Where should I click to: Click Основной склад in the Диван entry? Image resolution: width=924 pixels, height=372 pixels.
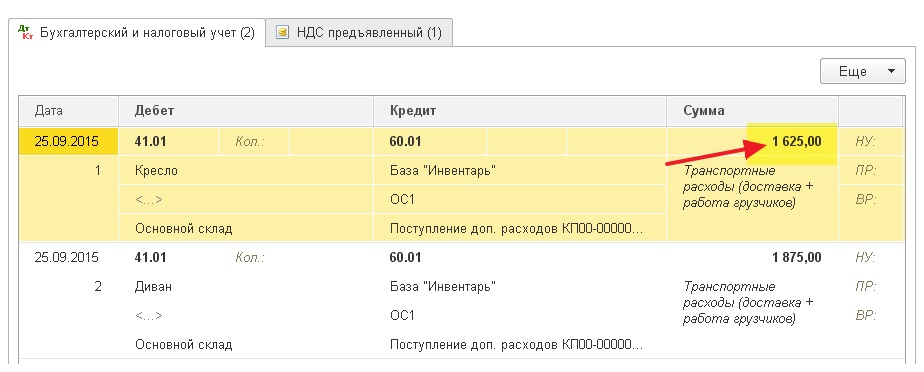183,345
